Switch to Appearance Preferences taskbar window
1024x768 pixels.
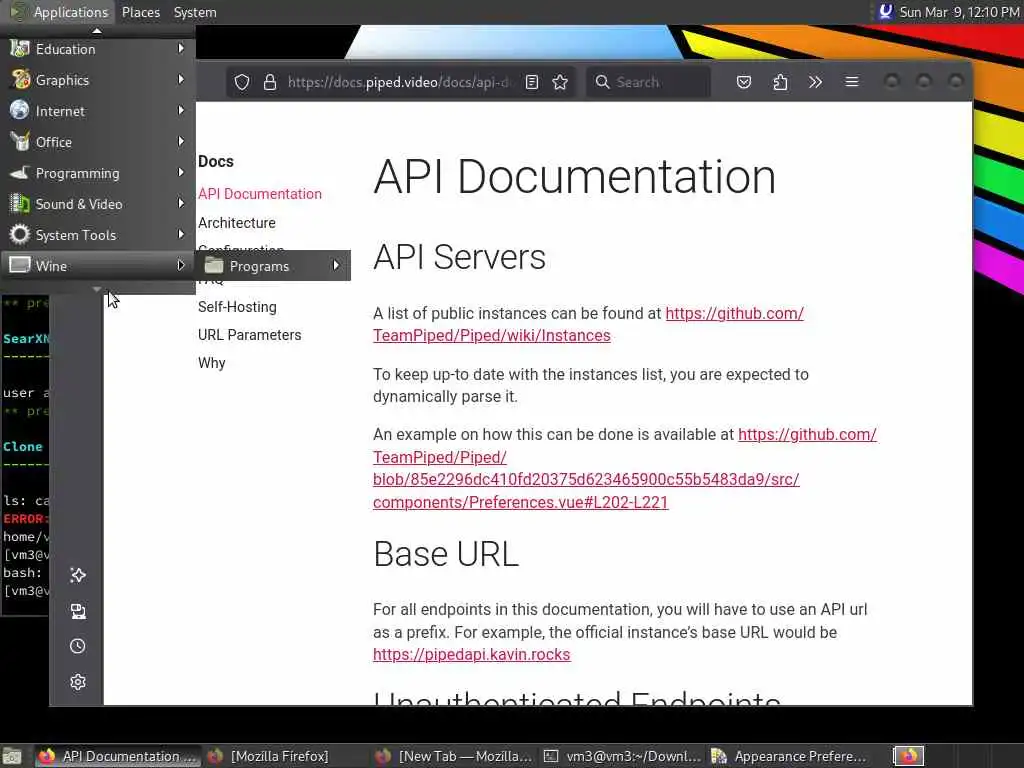(x=789, y=756)
